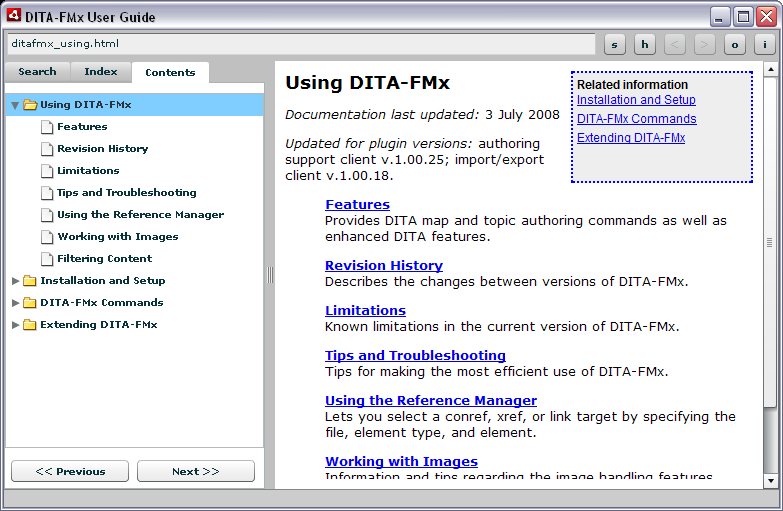Image resolution: width=783 pixels, height=511 pixels.
Task: Switch to the Index tab
Action: pos(101,72)
